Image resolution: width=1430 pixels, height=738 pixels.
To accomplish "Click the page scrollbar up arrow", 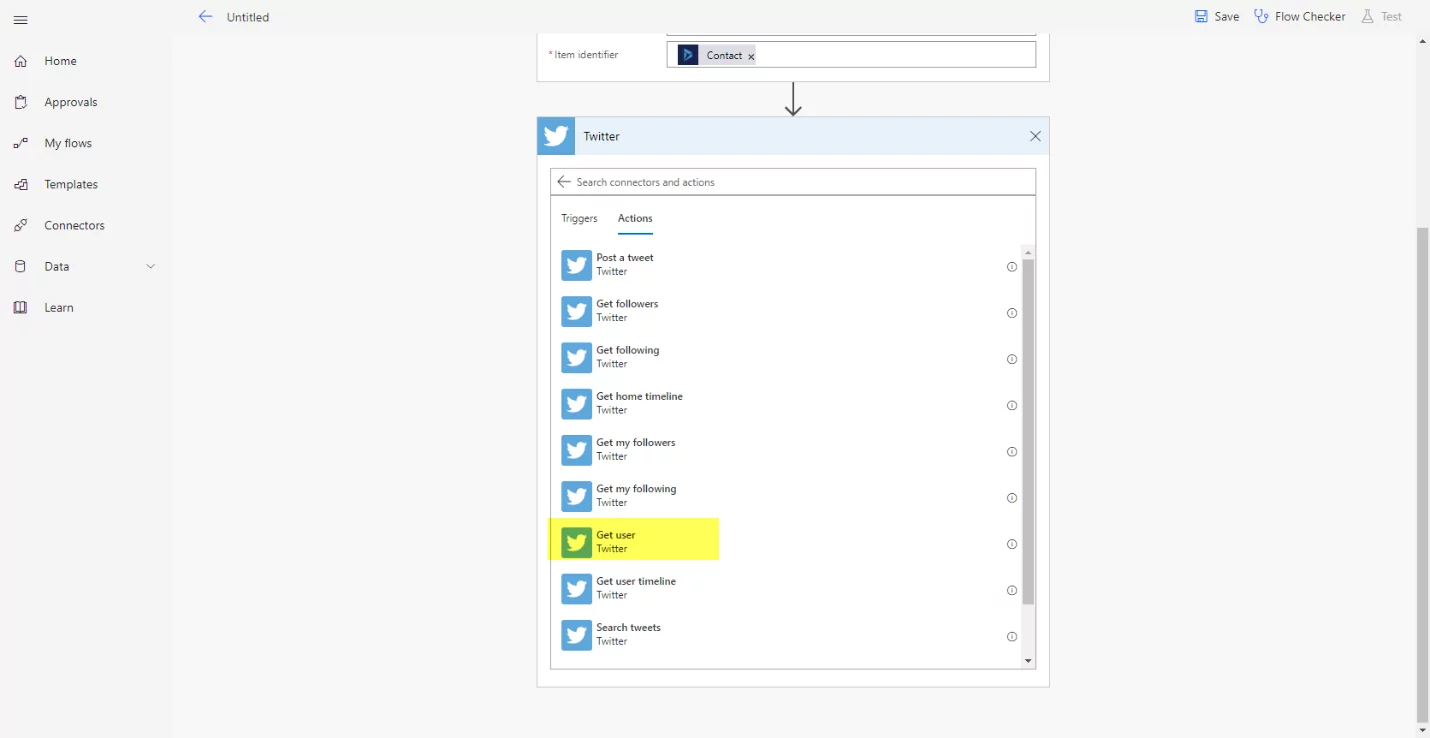I will (1423, 41).
